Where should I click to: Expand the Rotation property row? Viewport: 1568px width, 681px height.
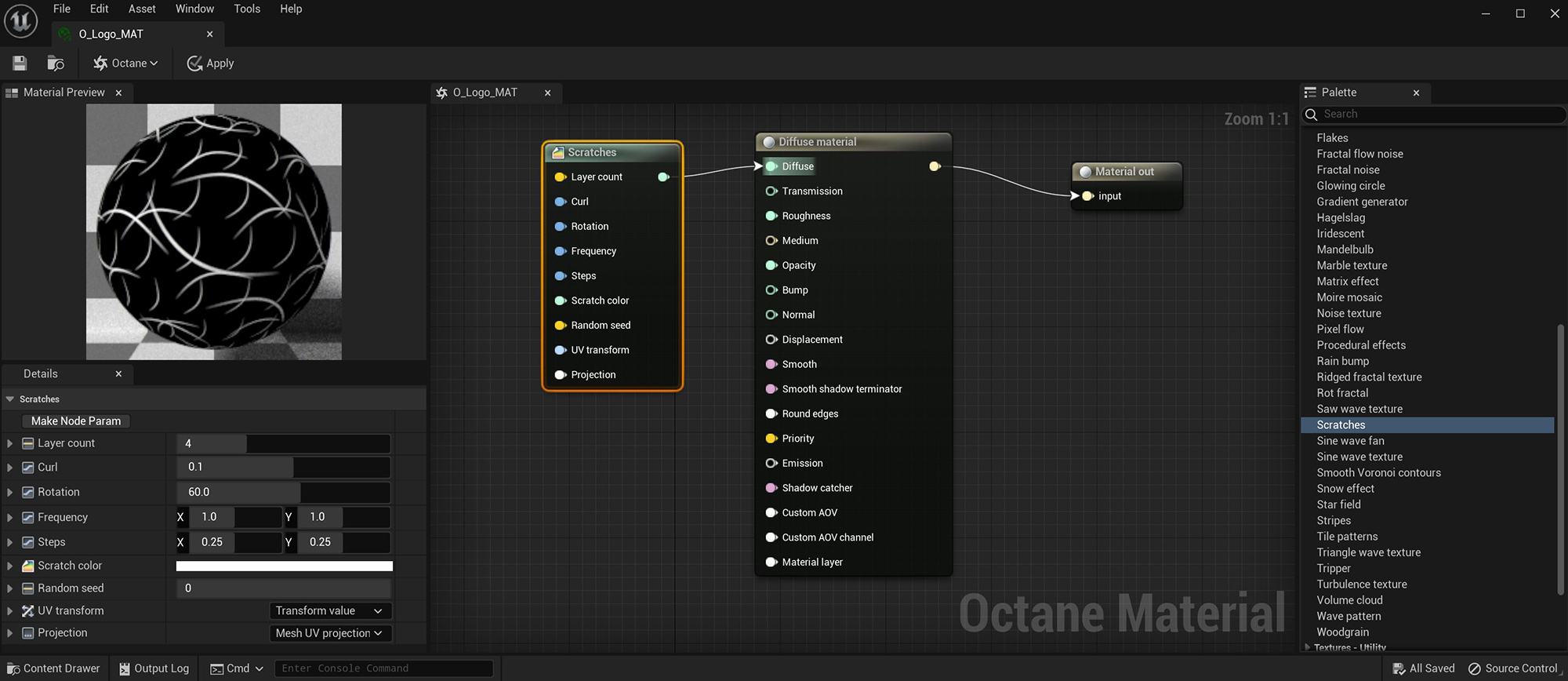click(9, 492)
